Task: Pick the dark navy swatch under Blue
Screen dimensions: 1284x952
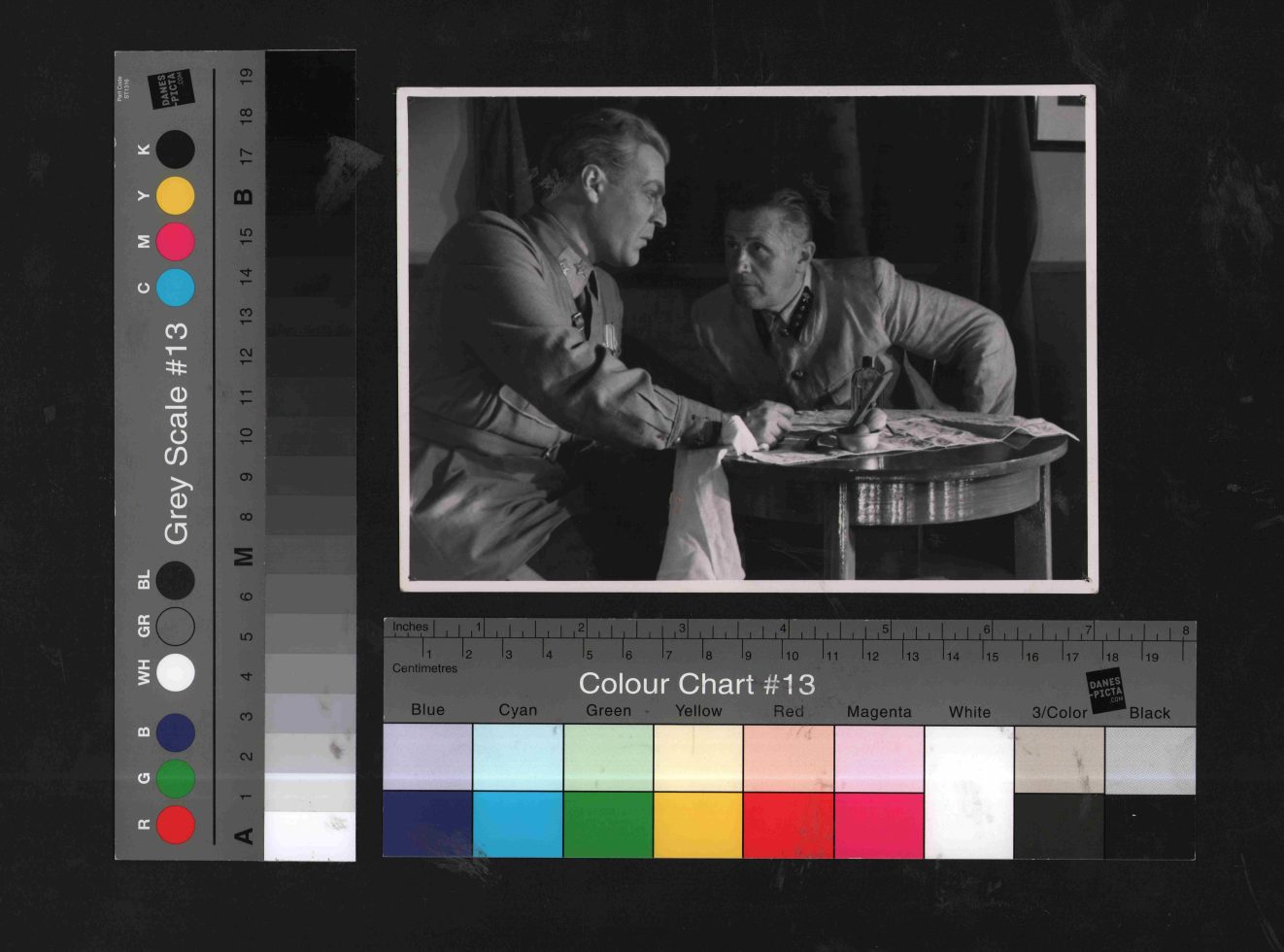Action: coord(427,825)
